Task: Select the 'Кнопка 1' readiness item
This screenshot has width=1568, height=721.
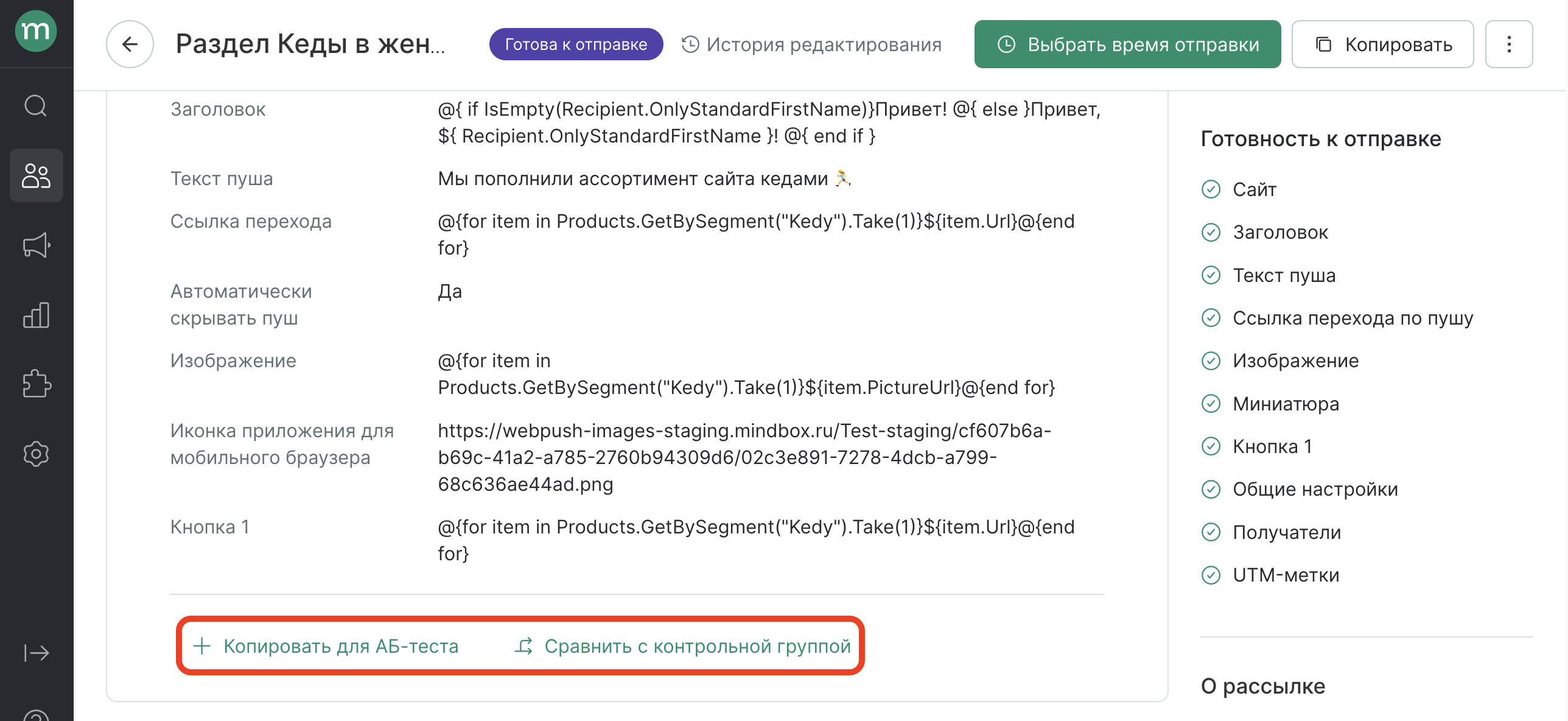Action: tap(1256, 446)
